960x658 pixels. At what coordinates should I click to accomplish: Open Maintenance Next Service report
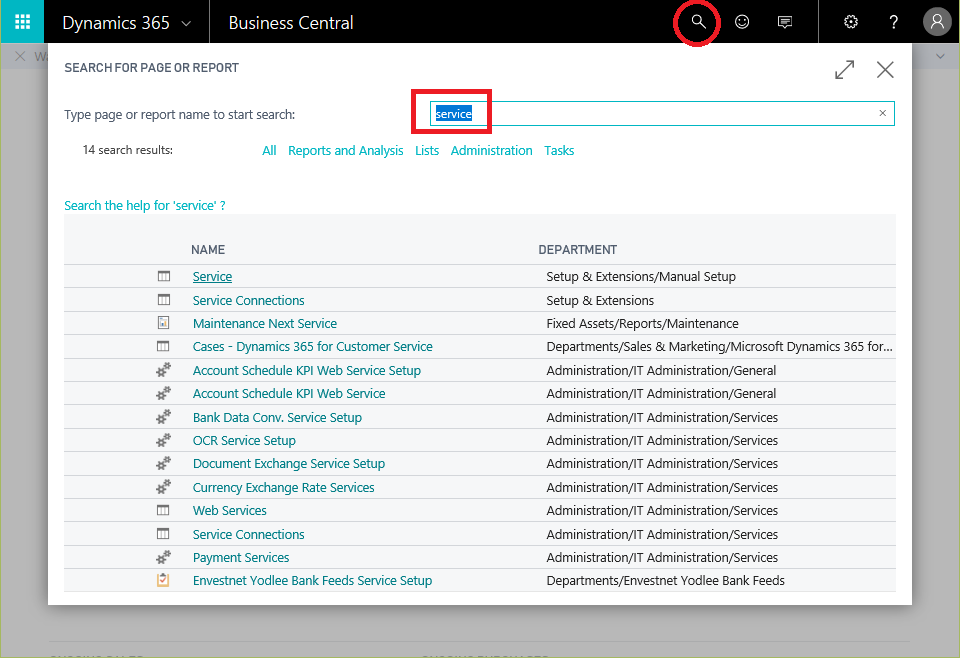click(264, 323)
